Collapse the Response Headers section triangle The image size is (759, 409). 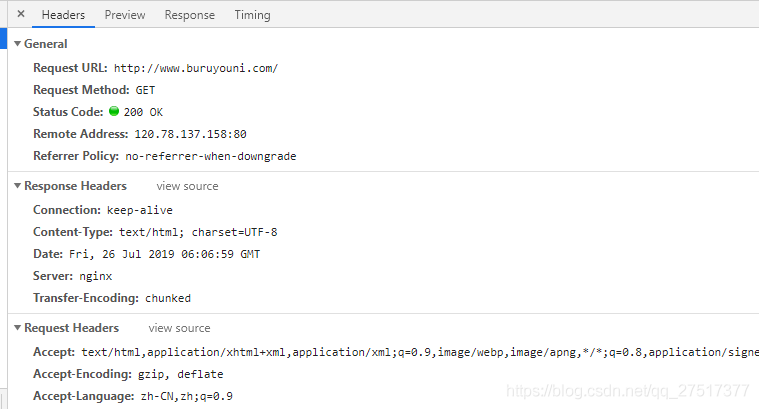coord(17,186)
